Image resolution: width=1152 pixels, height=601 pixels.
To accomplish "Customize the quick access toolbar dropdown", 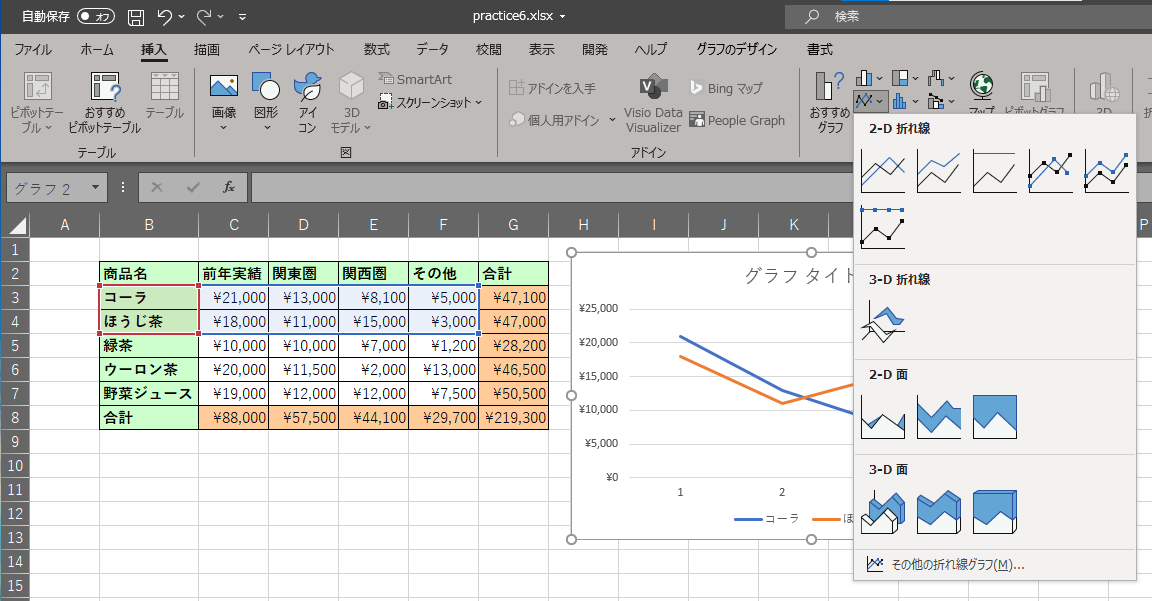I will 242,16.
